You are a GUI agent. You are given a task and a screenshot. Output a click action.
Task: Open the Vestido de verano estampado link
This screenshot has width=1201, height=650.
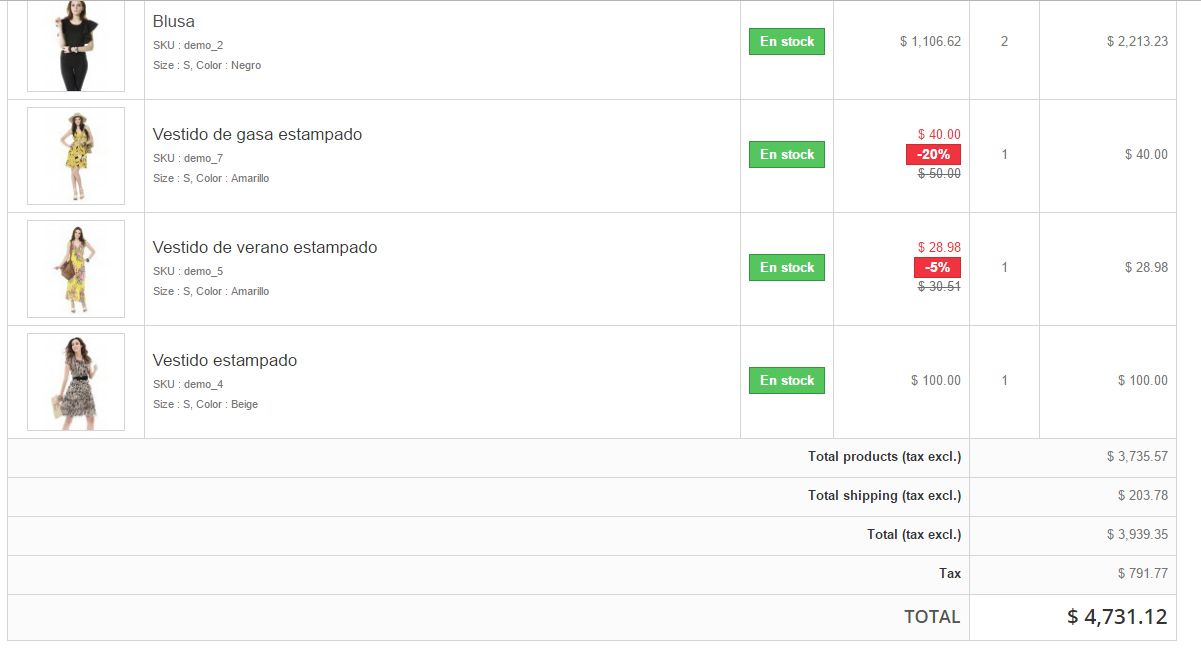coord(265,247)
